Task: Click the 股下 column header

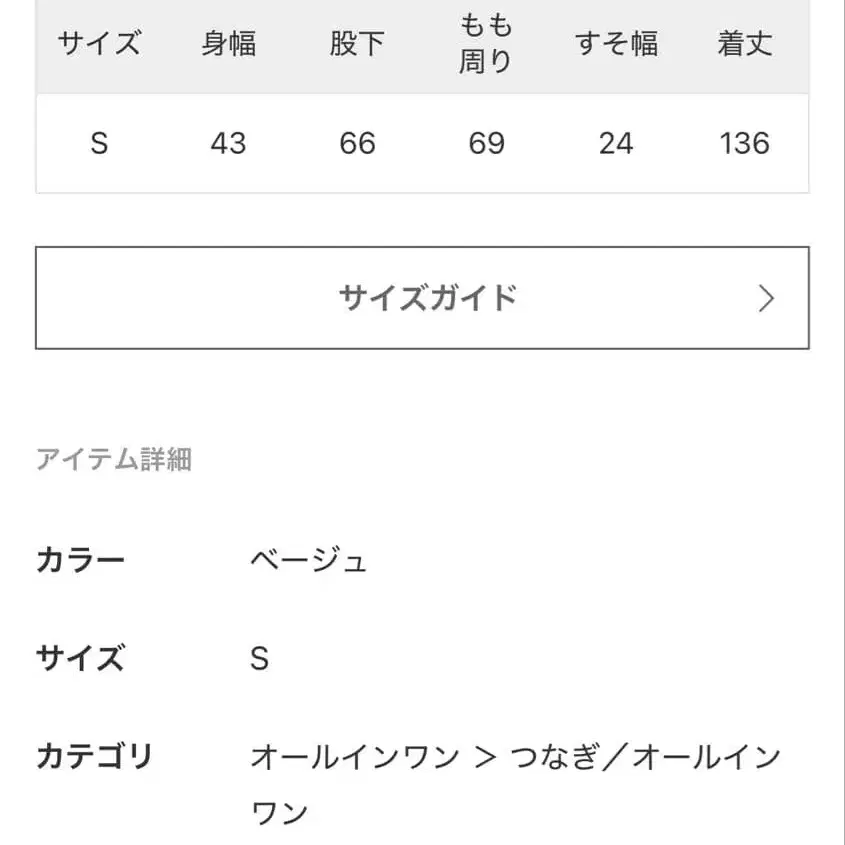Action: tap(357, 44)
